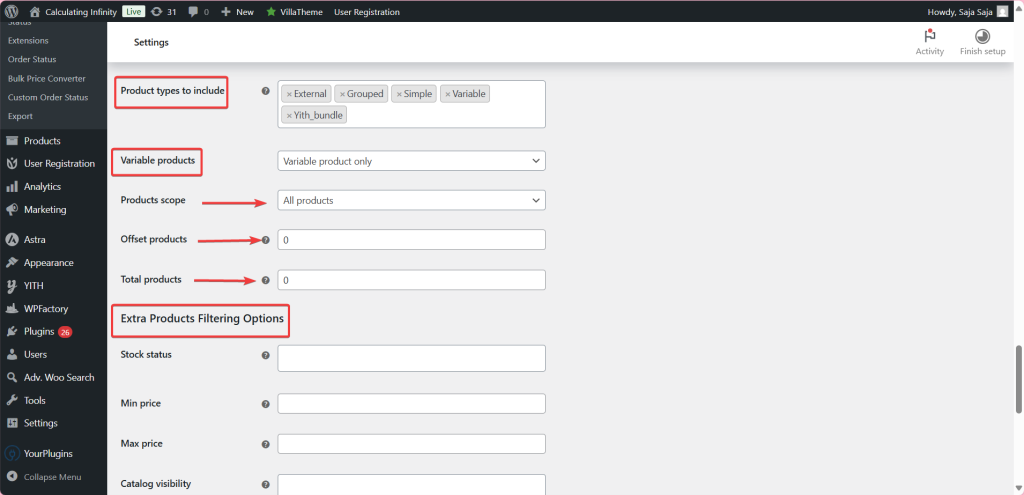The height and width of the screenshot is (495, 1024).
Task: Click the Analytics bar chart icon
Action: coord(12,187)
